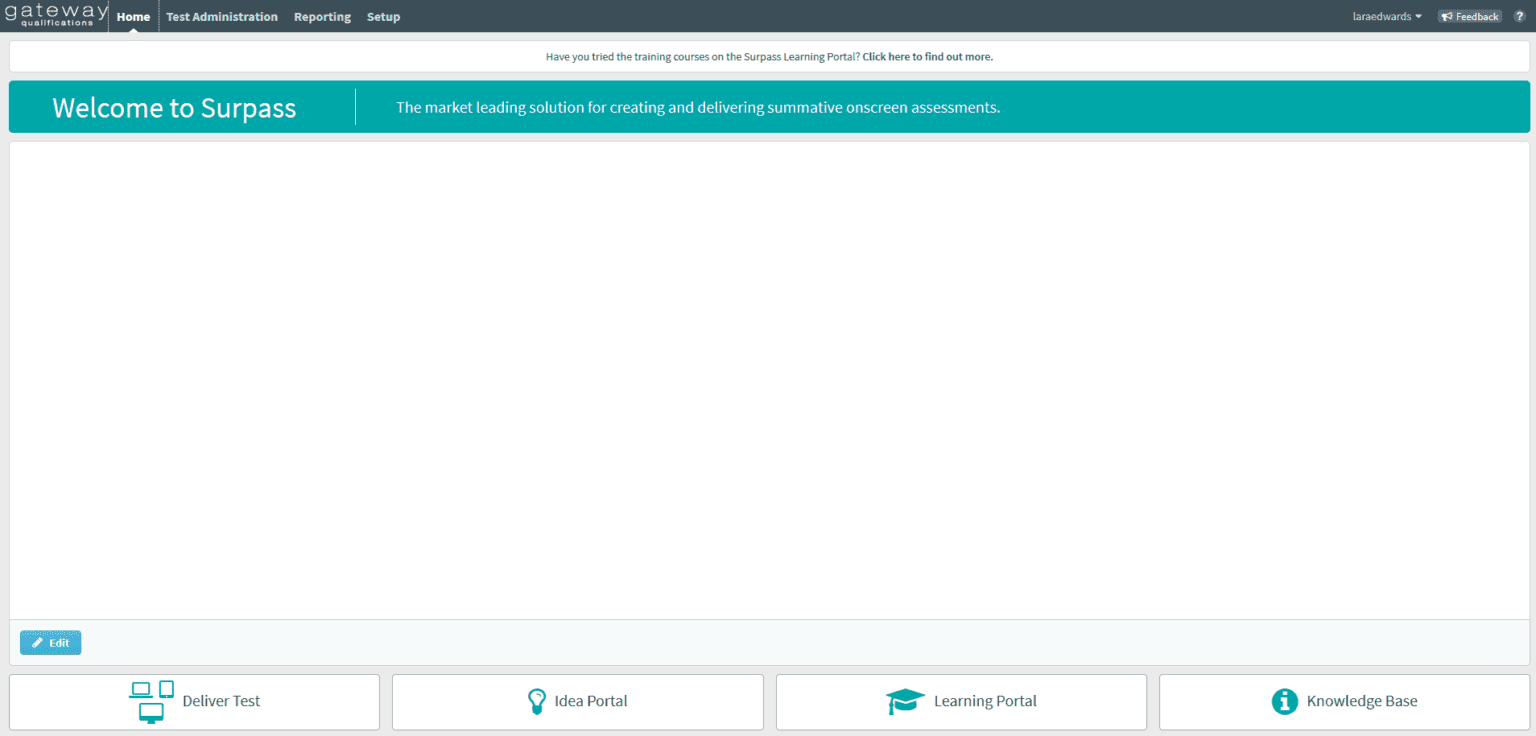Open help via the question mark icon
The width and height of the screenshot is (1536, 736).
pos(1519,15)
